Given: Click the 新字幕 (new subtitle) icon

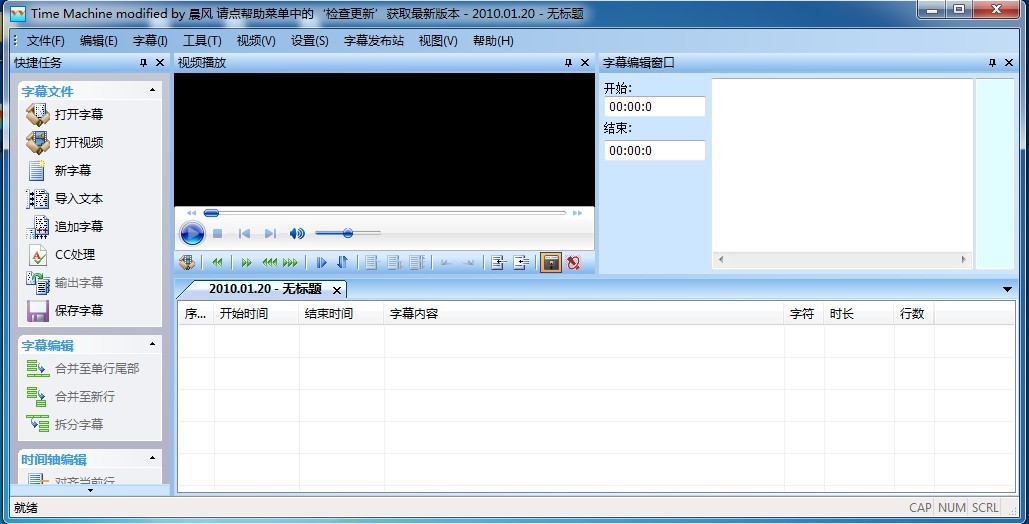Looking at the screenshot, I should 38,170.
